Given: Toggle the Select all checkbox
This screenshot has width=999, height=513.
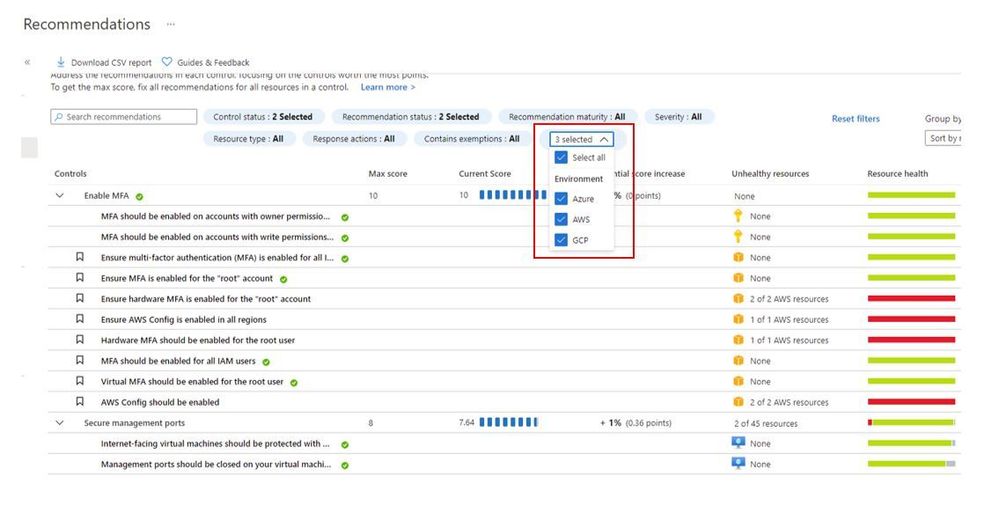Looking at the screenshot, I should click(561, 157).
